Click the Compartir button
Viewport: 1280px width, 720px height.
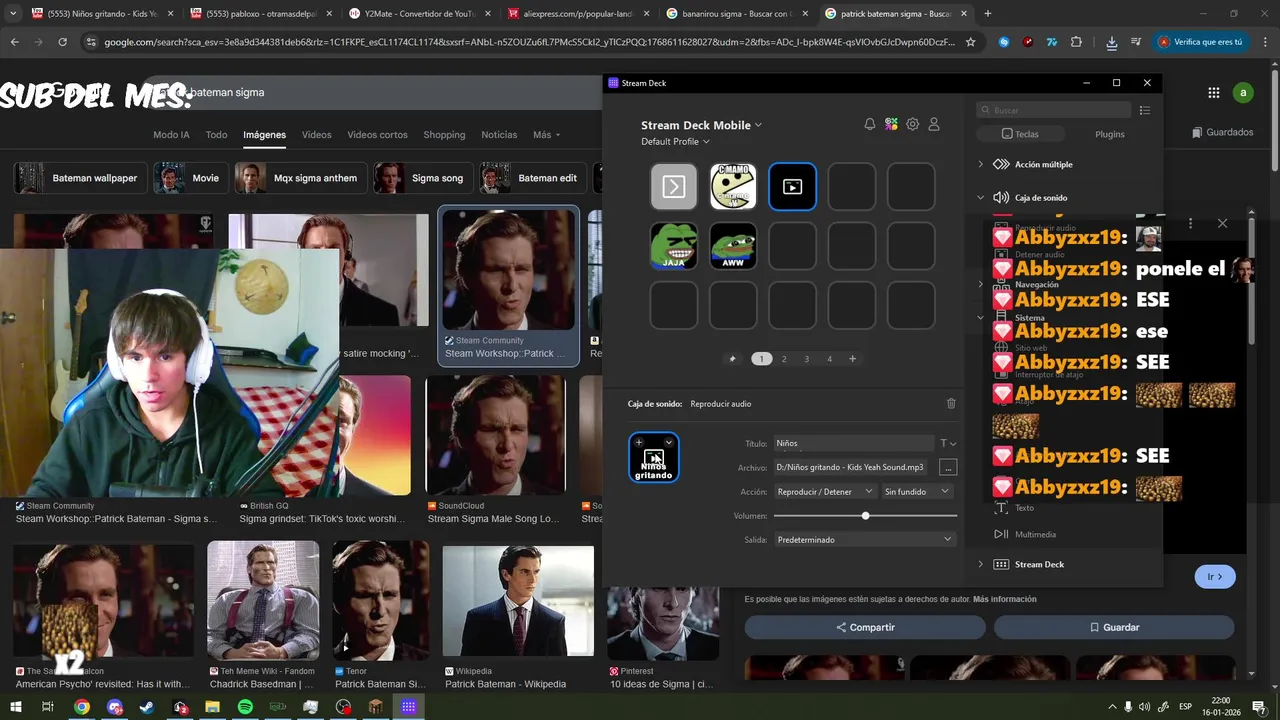click(865, 627)
